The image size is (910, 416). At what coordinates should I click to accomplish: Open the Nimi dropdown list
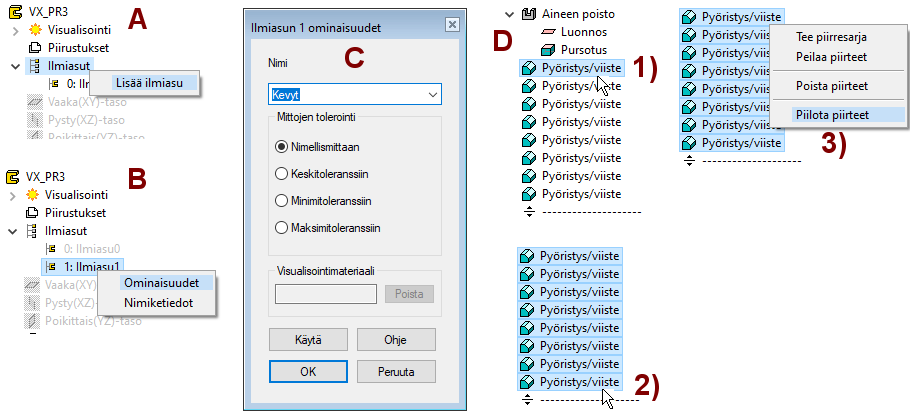point(433,95)
